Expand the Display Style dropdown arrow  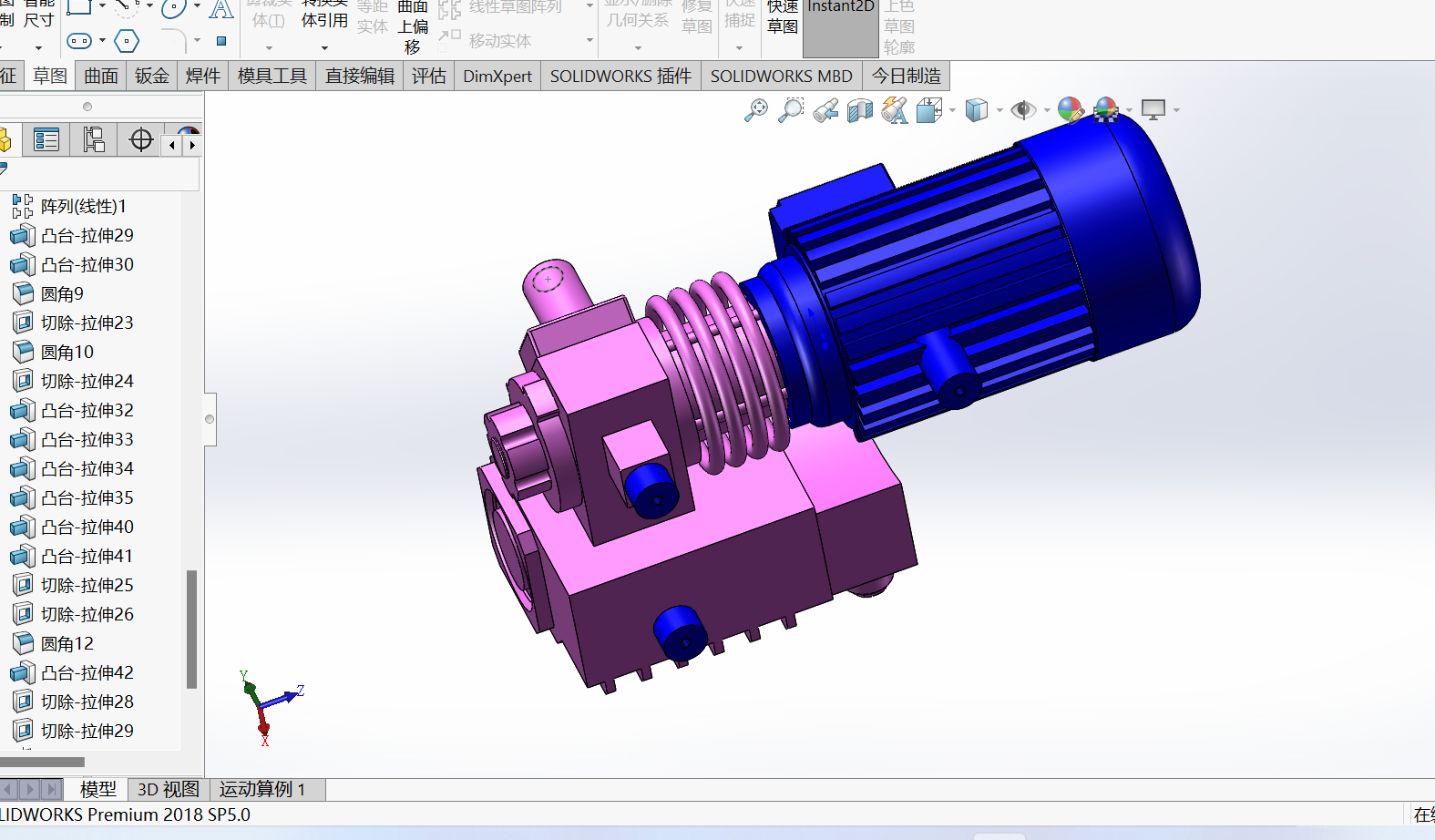[999, 110]
